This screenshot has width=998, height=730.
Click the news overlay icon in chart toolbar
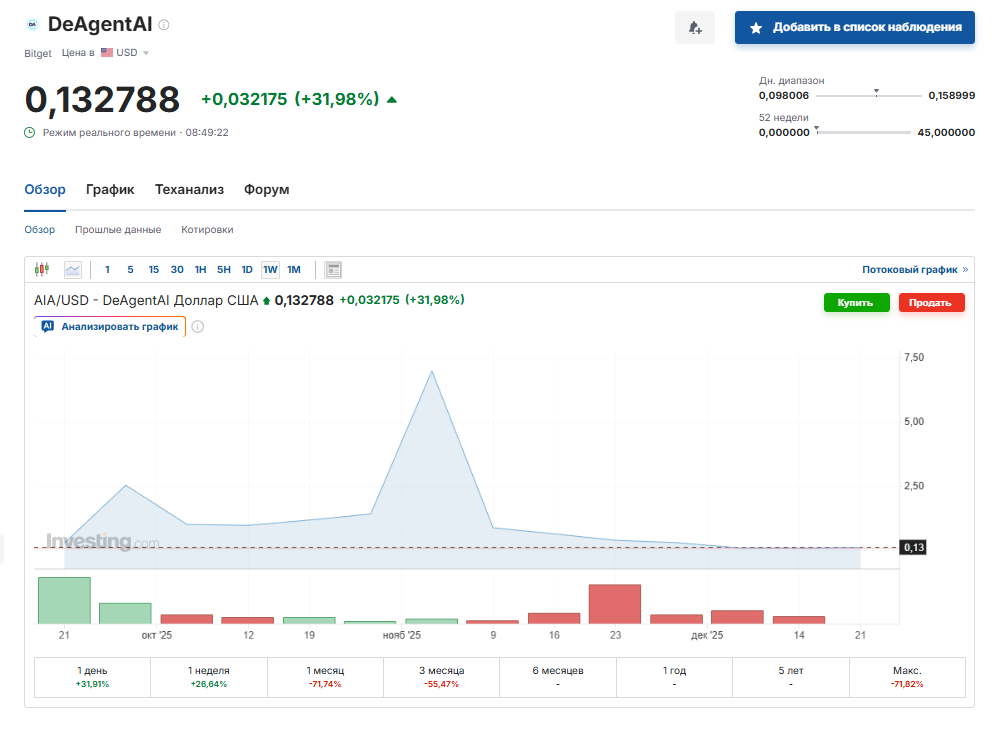[x=333, y=269]
